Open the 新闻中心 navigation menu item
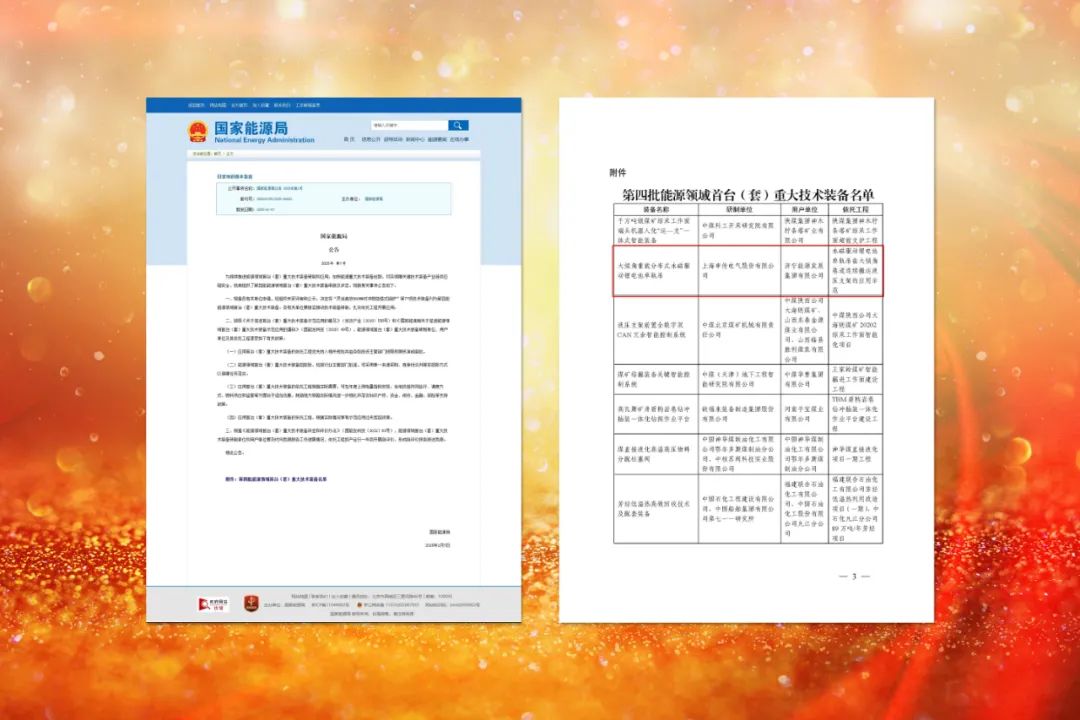This screenshot has width=1080, height=720. point(415,139)
